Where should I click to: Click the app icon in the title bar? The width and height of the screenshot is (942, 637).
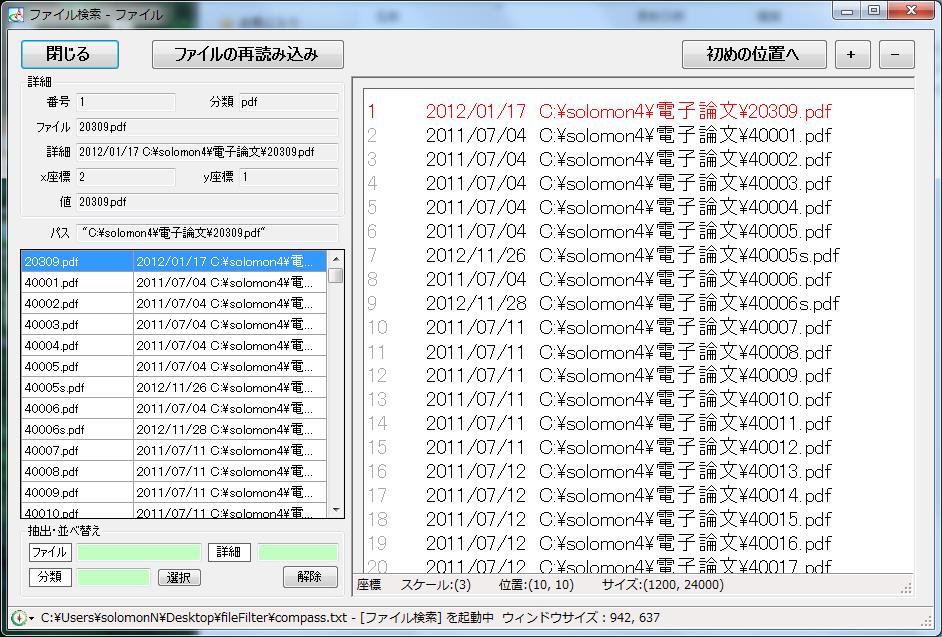(13, 12)
